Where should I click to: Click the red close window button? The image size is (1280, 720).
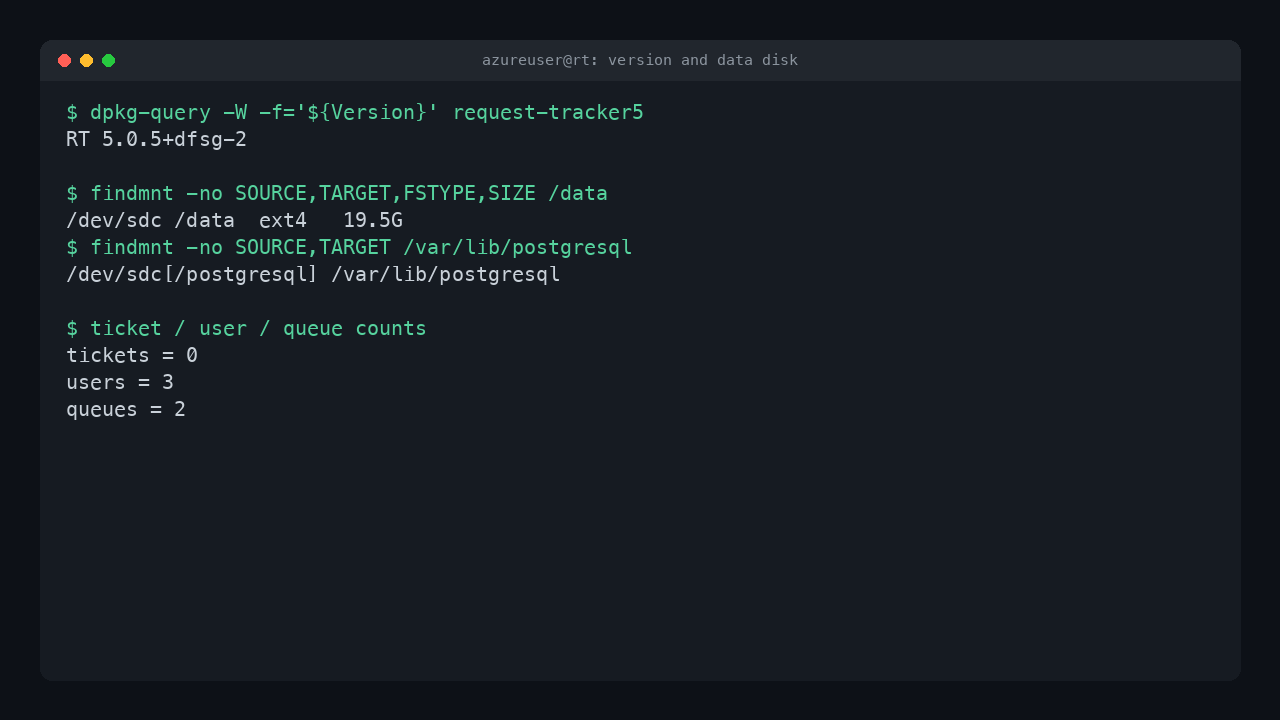(x=64, y=61)
